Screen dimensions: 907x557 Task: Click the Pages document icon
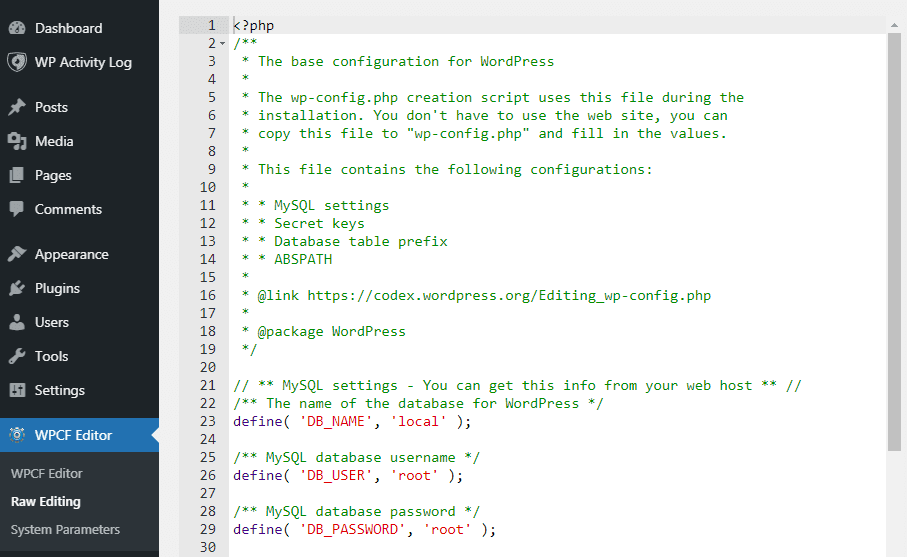17,175
